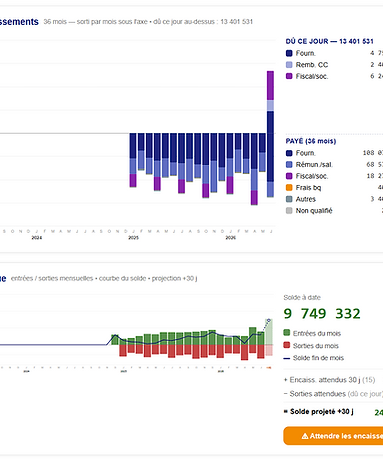Click the 'Non qualifié' legend label
Image resolution: width=383 pixels, height=460 pixels.
[x=314, y=211]
